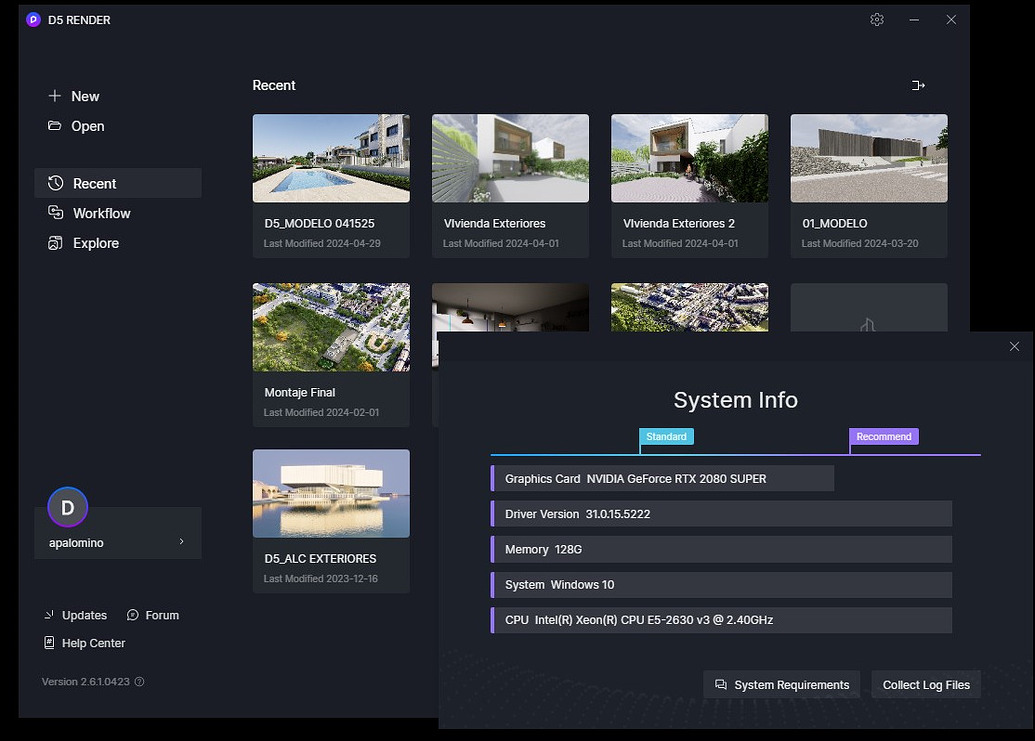Click the folder icon next to Open
Viewport: 1035px width, 741px height.
coord(55,126)
